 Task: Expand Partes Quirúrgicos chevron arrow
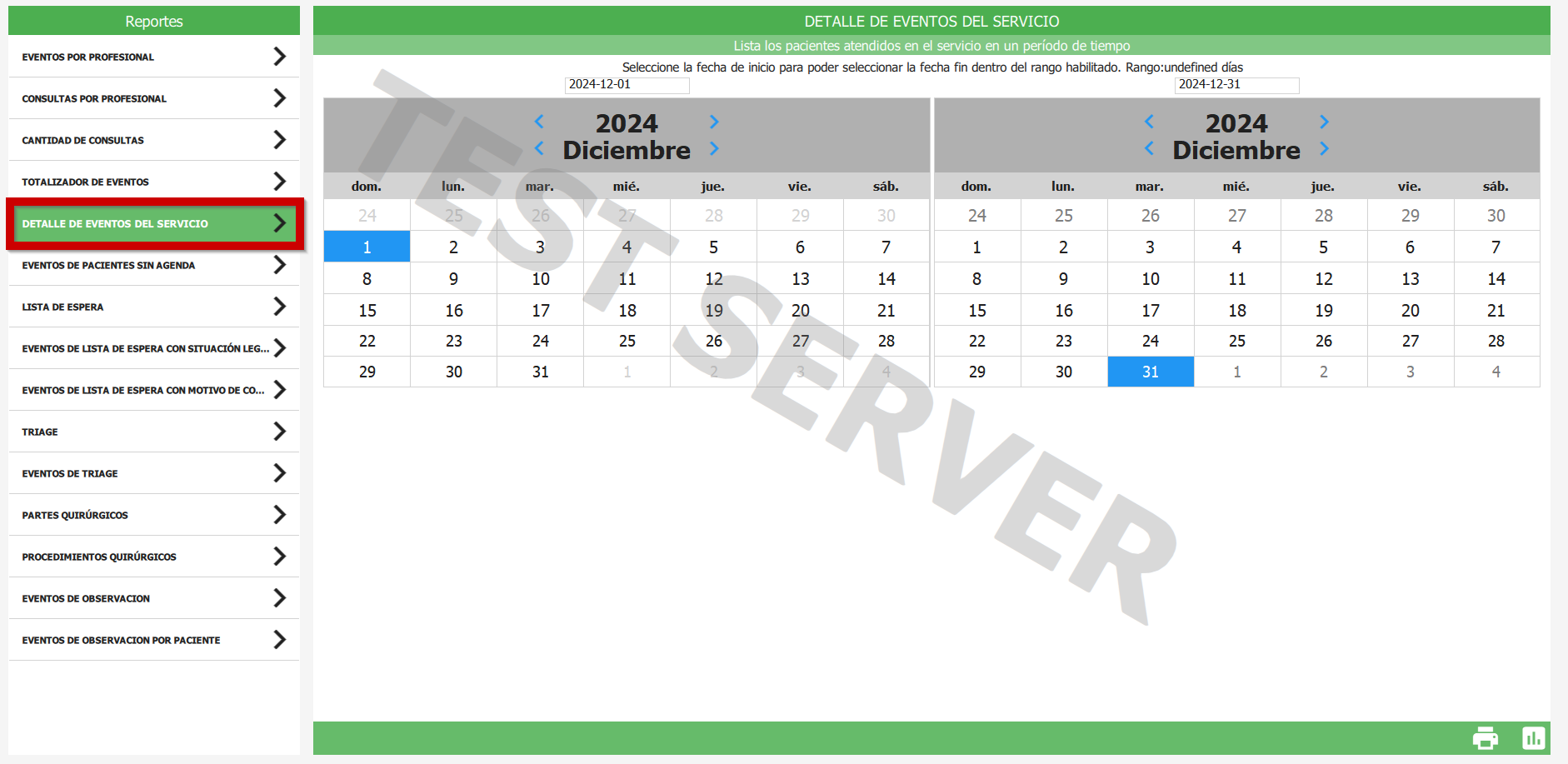tap(280, 515)
